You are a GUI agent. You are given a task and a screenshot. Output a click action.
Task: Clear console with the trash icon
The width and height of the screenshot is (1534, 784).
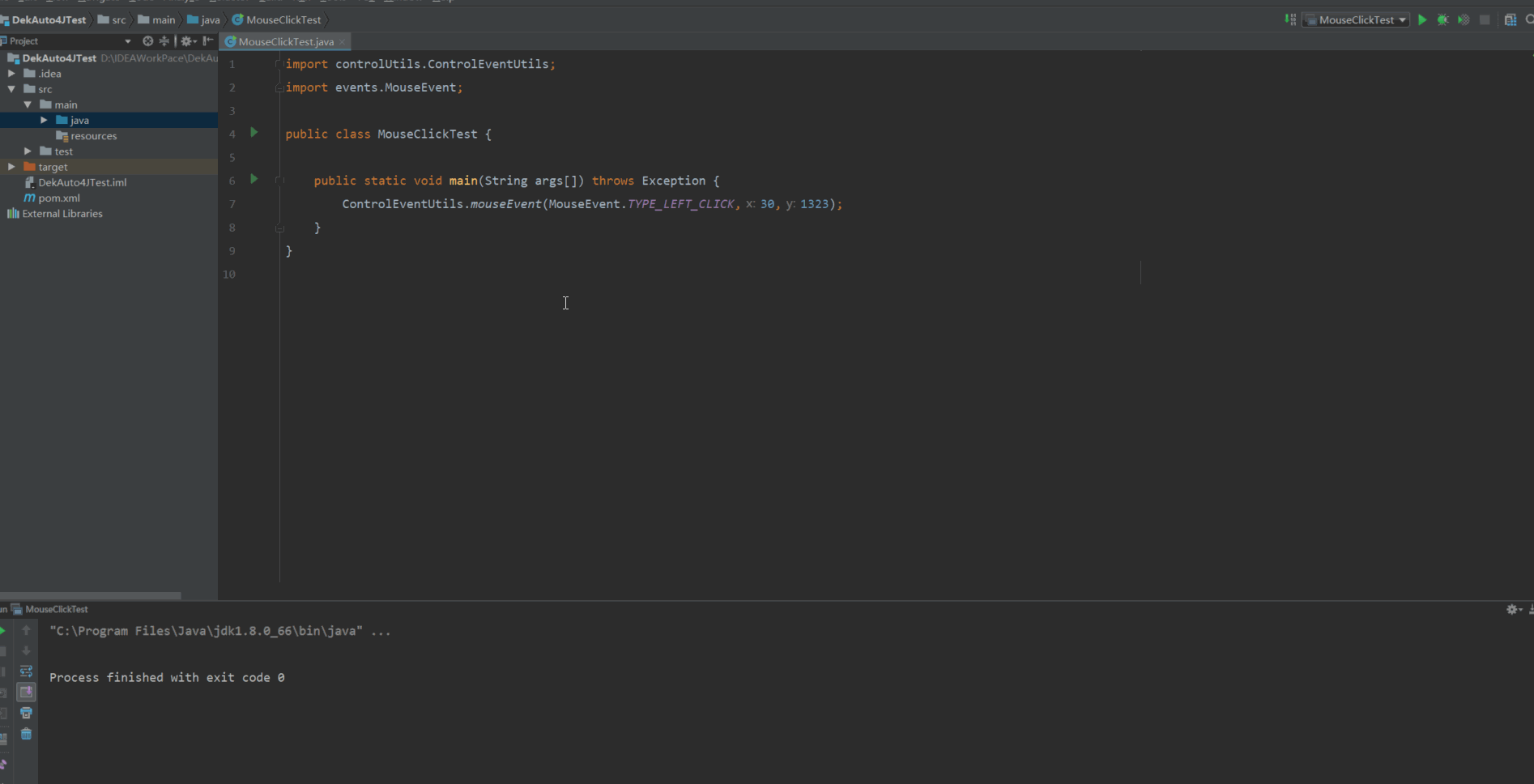tap(26, 734)
